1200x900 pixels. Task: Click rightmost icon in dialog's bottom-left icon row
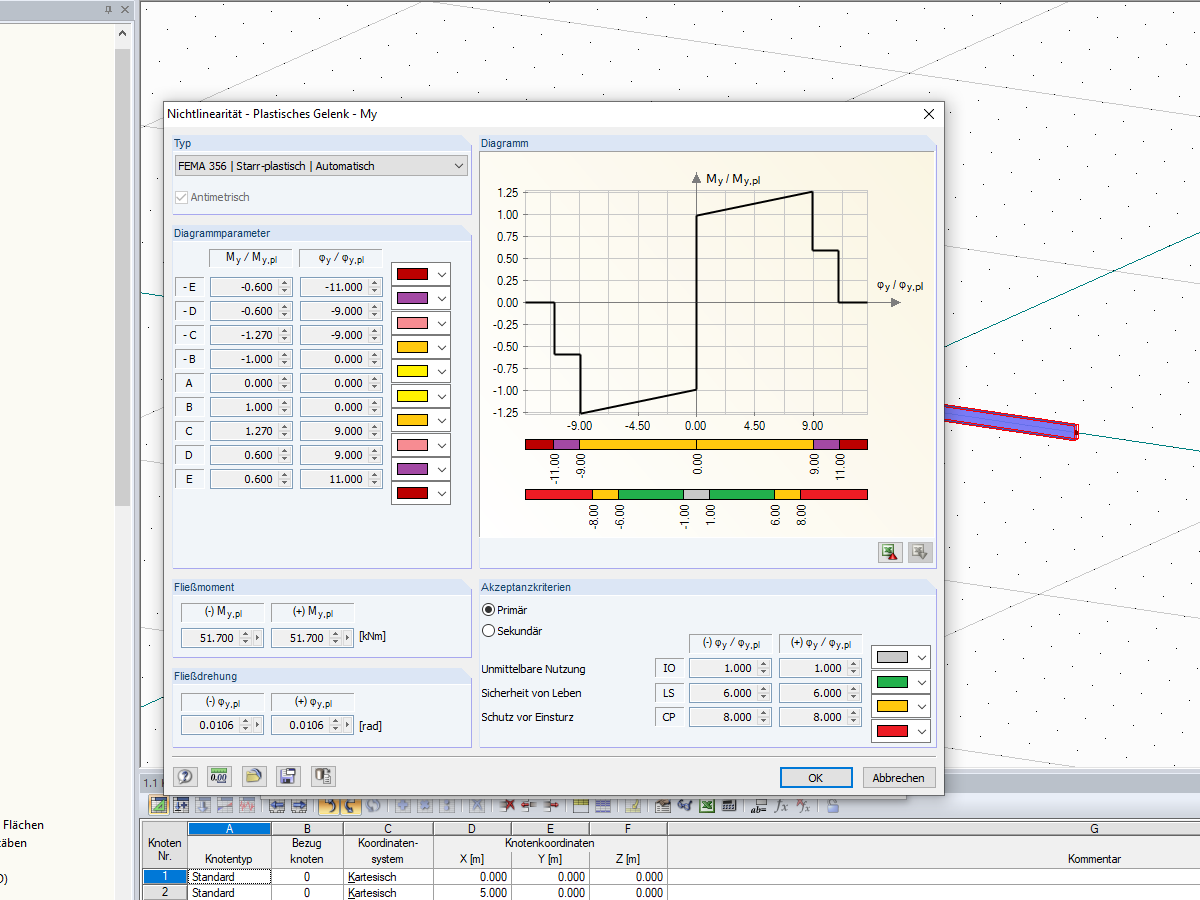(x=322, y=775)
